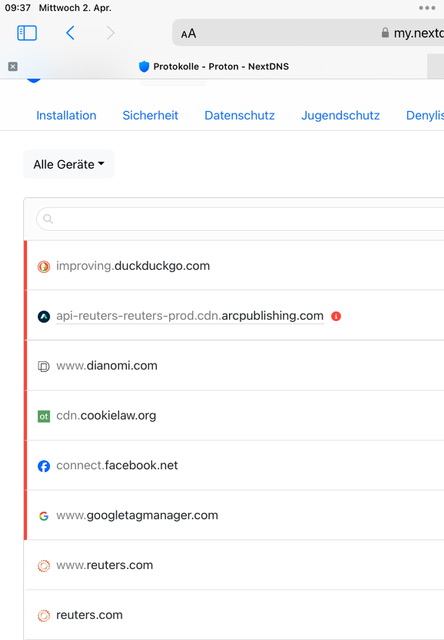This screenshot has width=444, height=640.
Task: Select cdn.cookielaw.org entry
Action: coord(106,416)
